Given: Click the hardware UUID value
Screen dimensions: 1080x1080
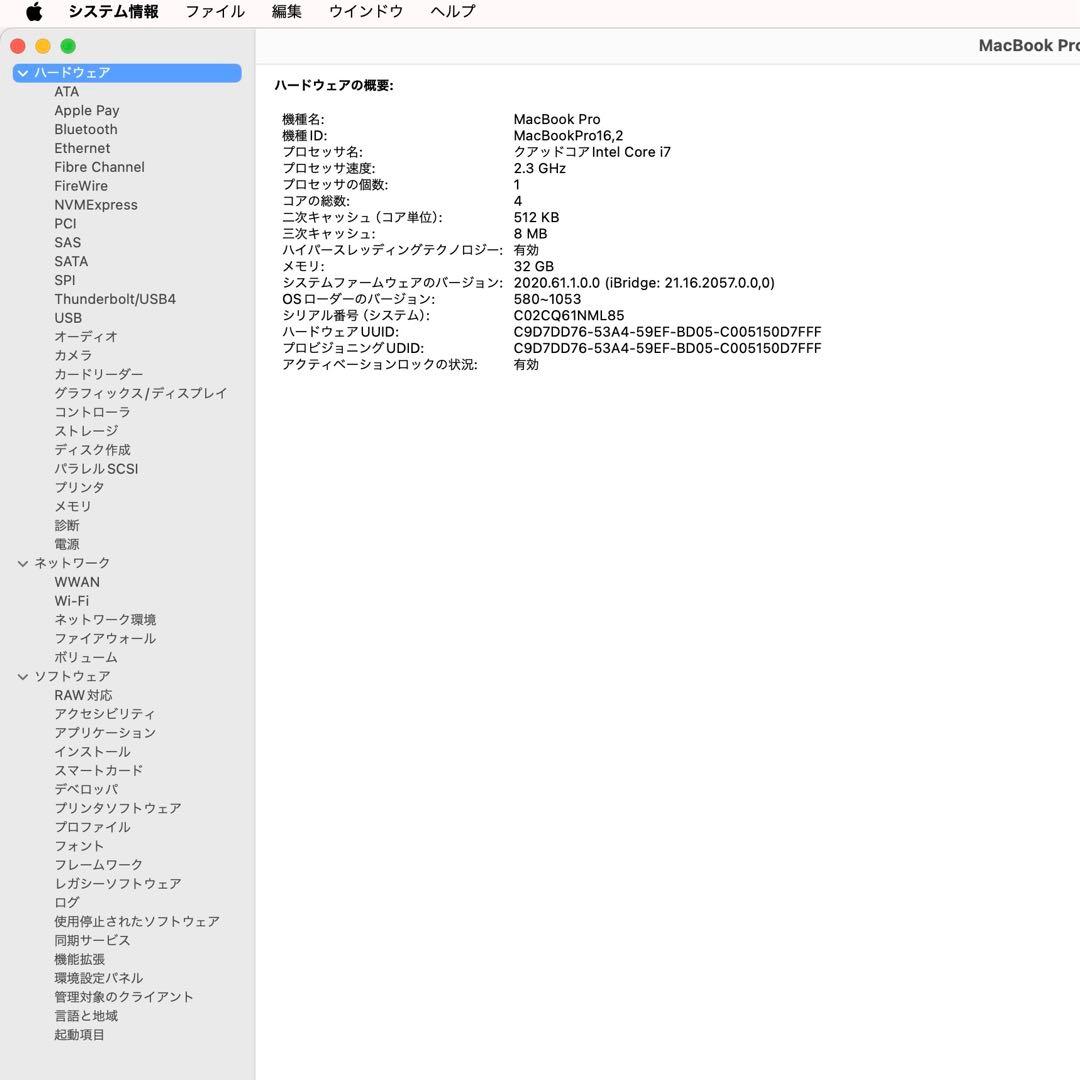Looking at the screenshot, I should [667, 332].
